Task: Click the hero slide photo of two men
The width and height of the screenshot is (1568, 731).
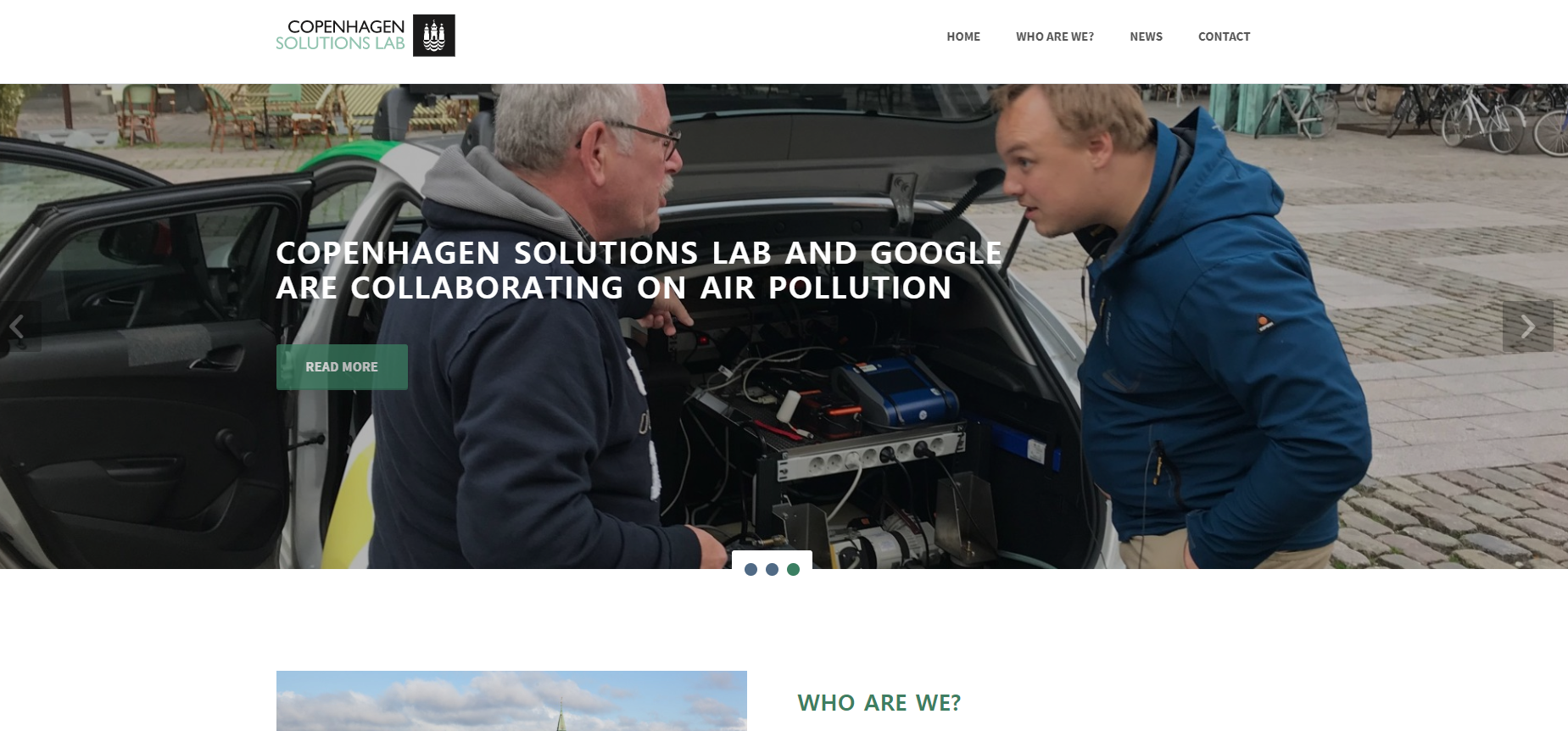Action: (x=784, y=326)
